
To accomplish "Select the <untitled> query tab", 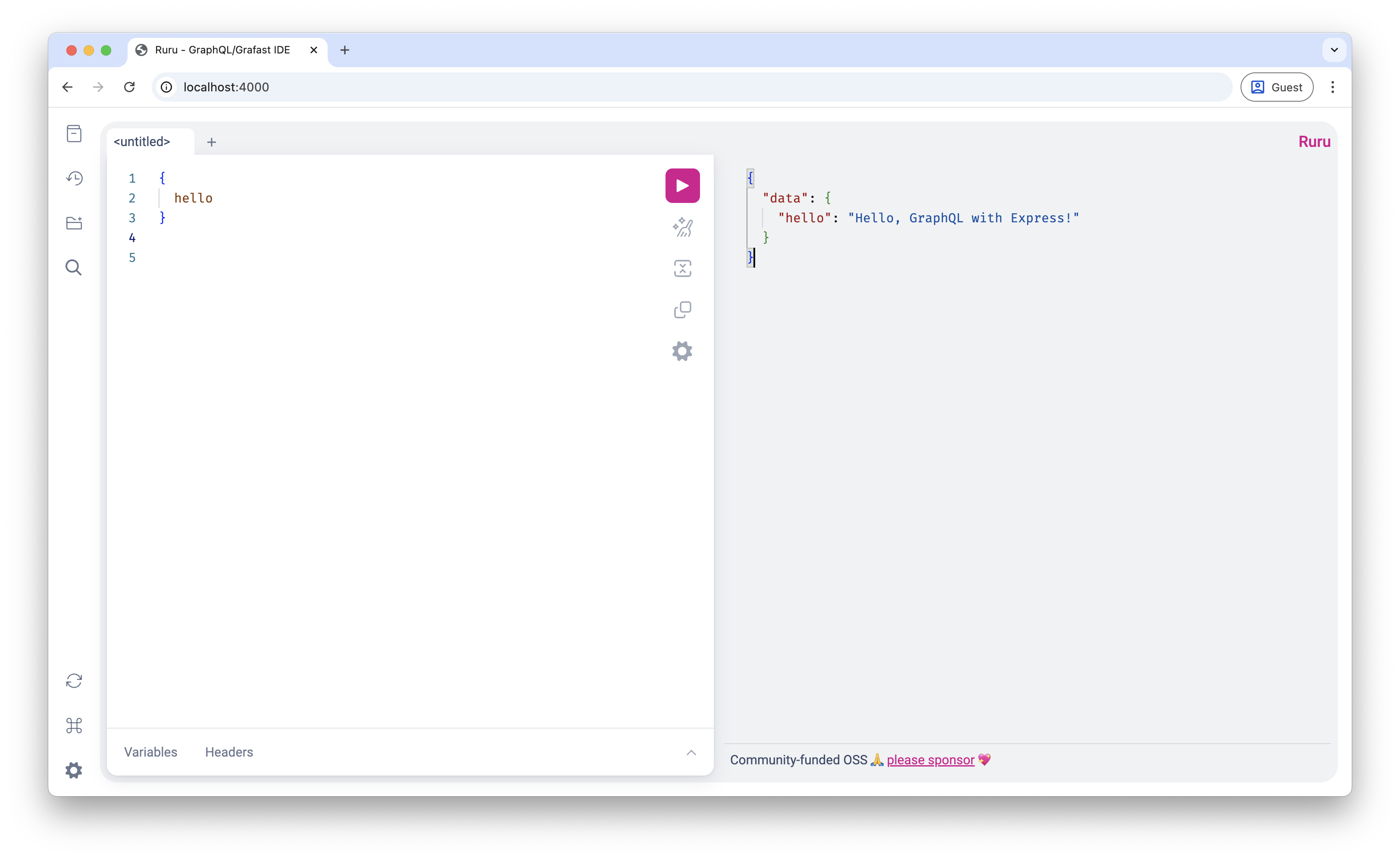I will click(142, 142).
